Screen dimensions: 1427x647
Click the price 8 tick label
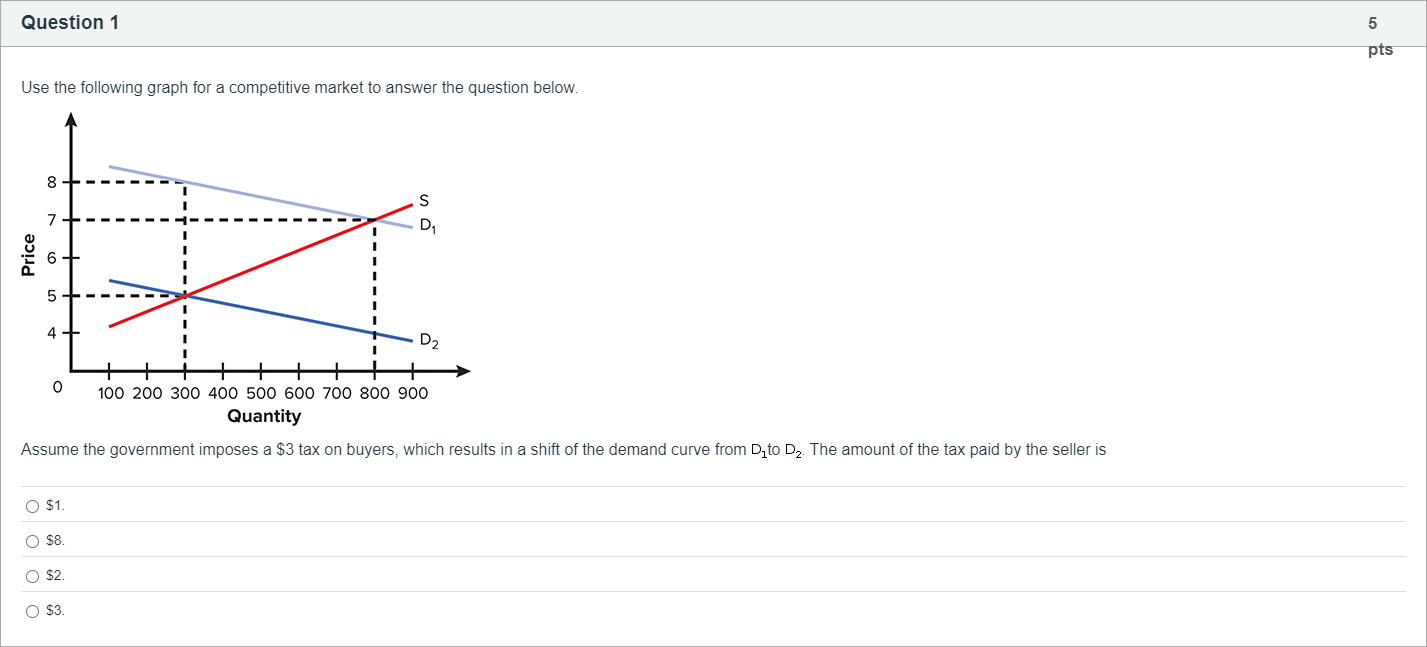point(51,182)
